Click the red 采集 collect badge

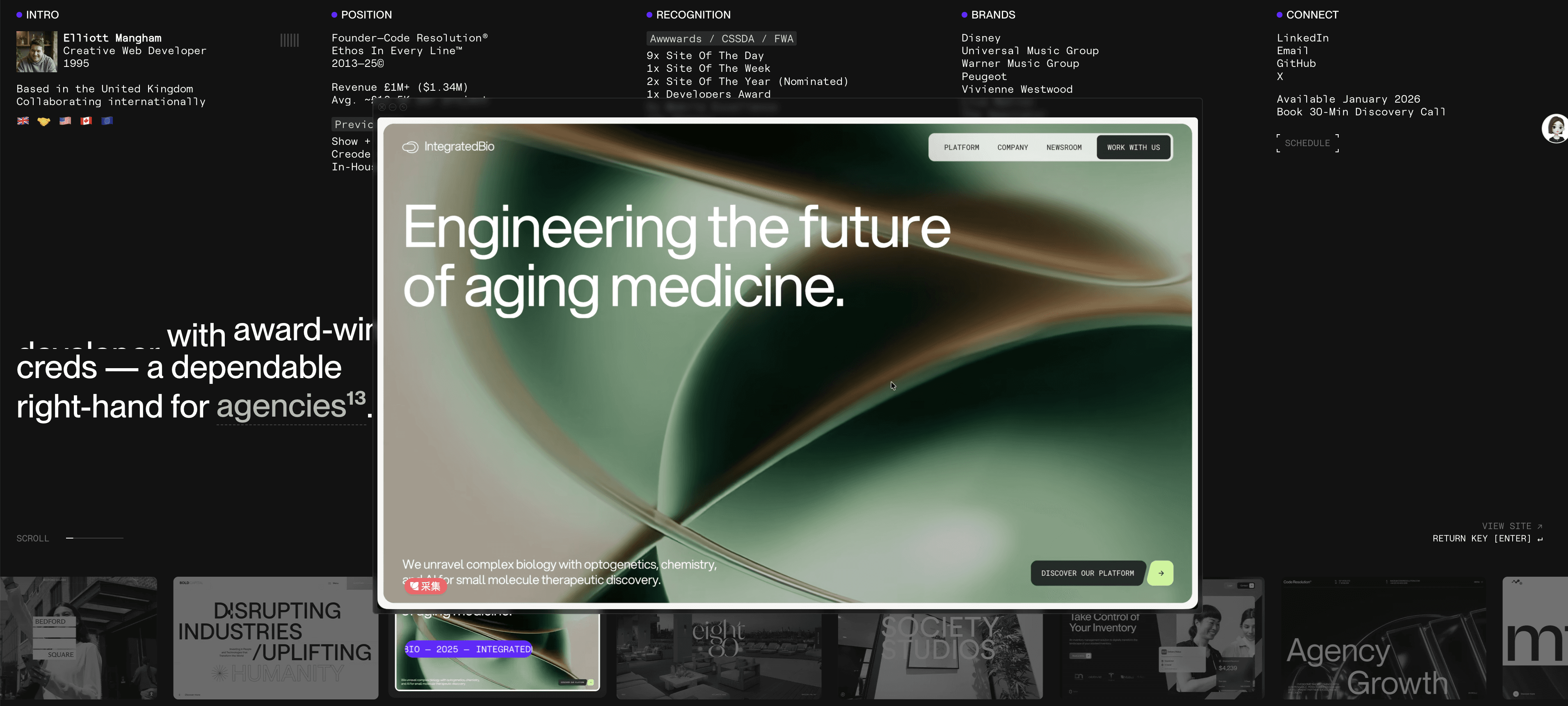coord(425,586)
